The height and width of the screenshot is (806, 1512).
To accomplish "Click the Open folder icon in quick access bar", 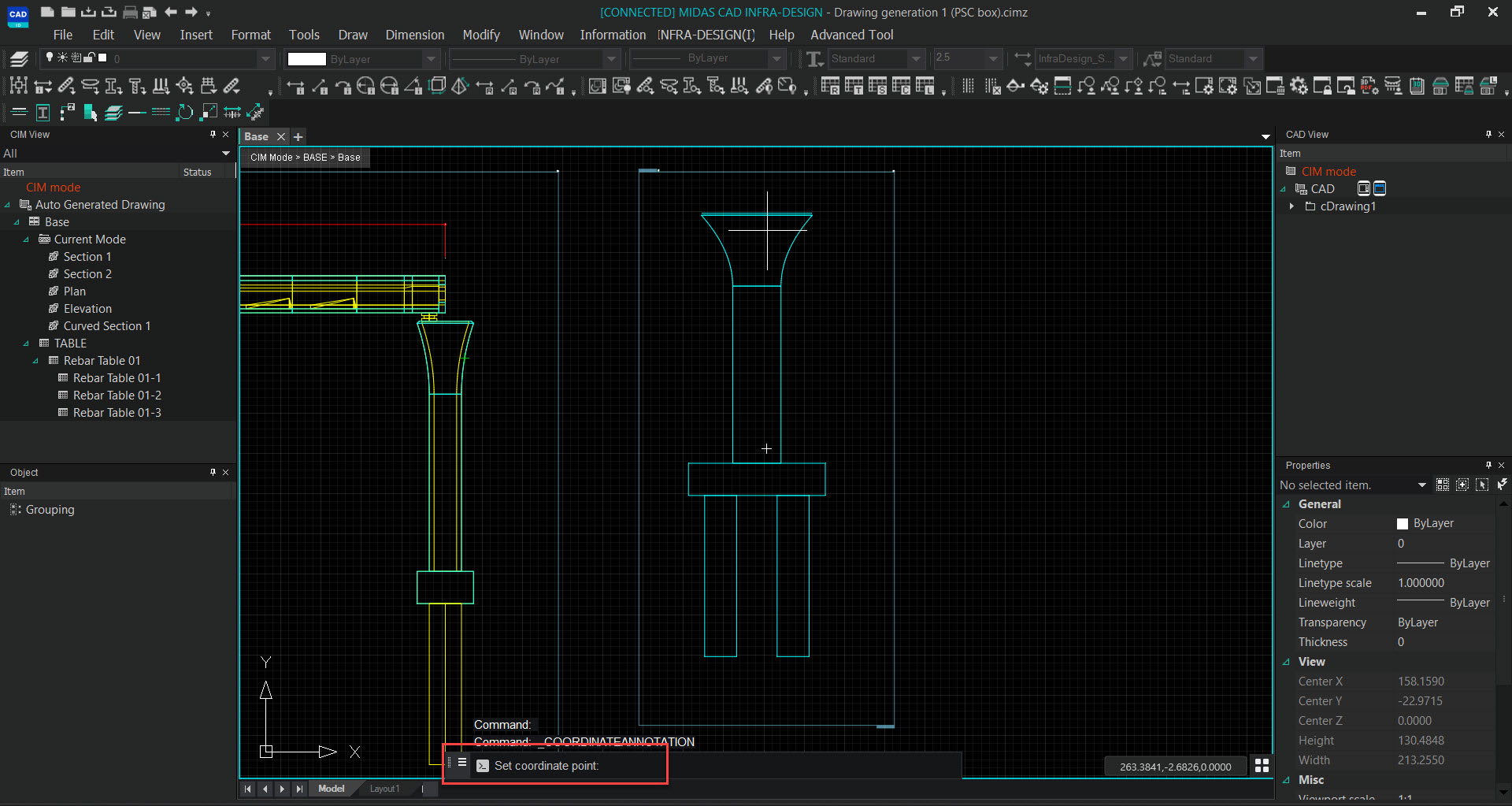I will tap(69, 12).
